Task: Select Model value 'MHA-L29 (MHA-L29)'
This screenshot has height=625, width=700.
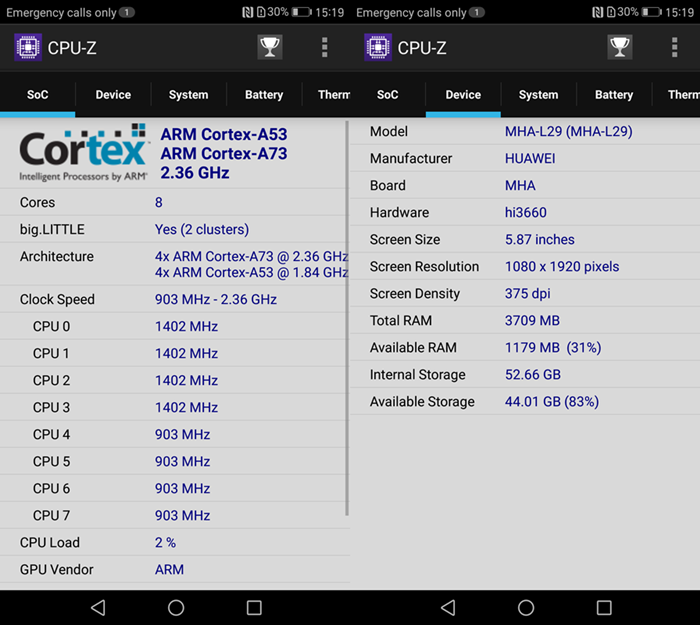Action: click(568, 131)
